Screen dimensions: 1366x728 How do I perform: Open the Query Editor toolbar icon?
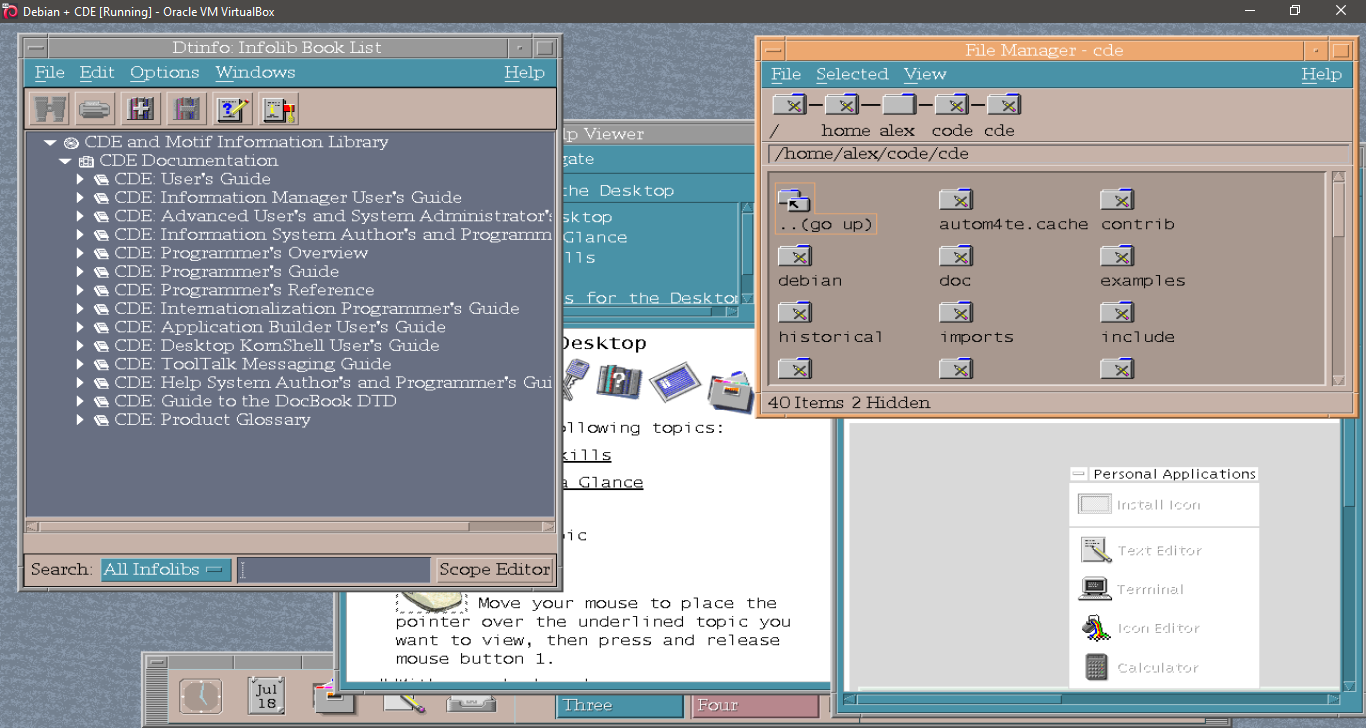click(x=232, y=108)
